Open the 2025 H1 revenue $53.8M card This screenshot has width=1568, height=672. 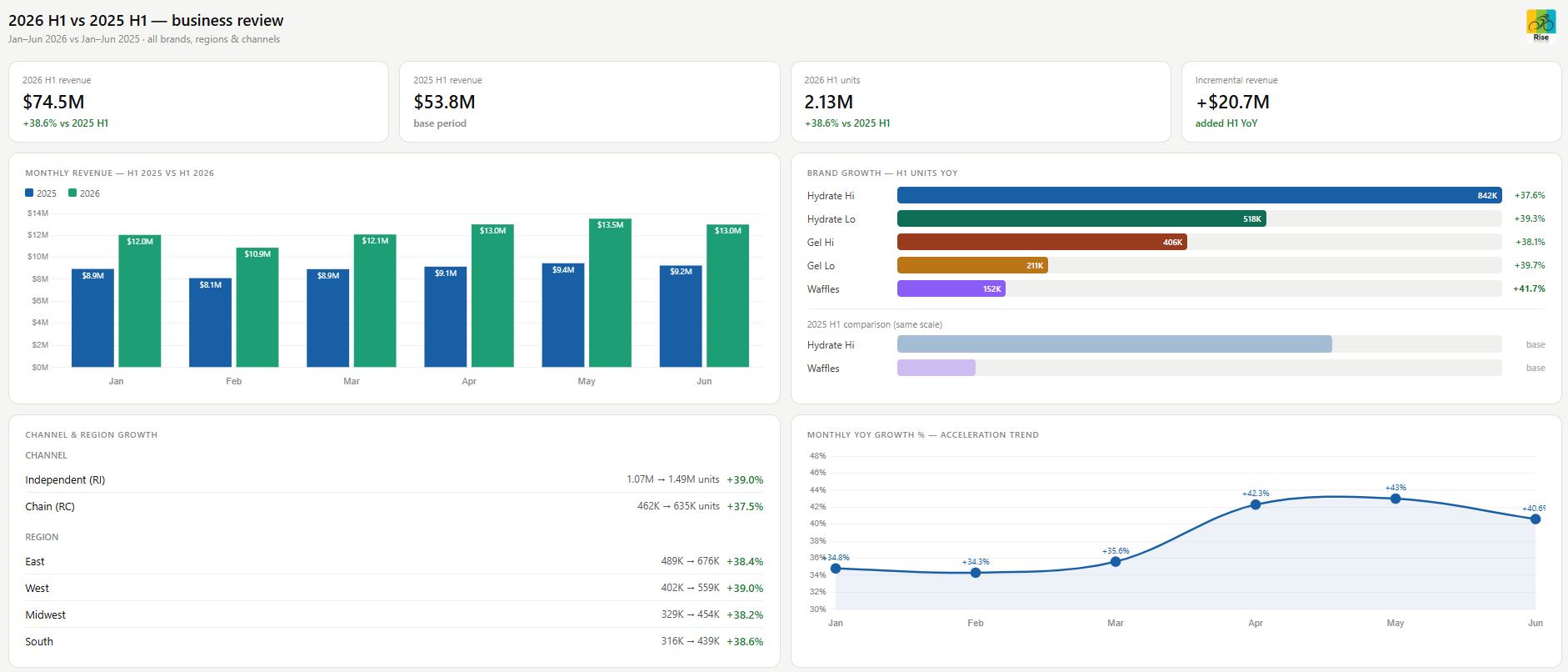(590, 102)
